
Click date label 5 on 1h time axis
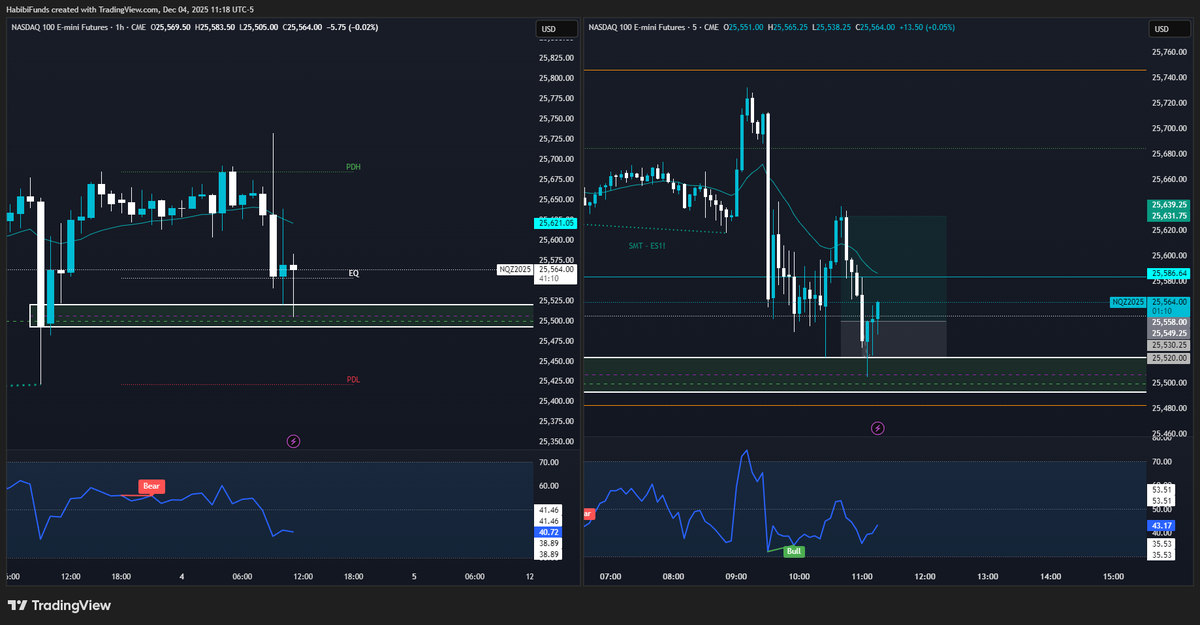click(414, 577)
